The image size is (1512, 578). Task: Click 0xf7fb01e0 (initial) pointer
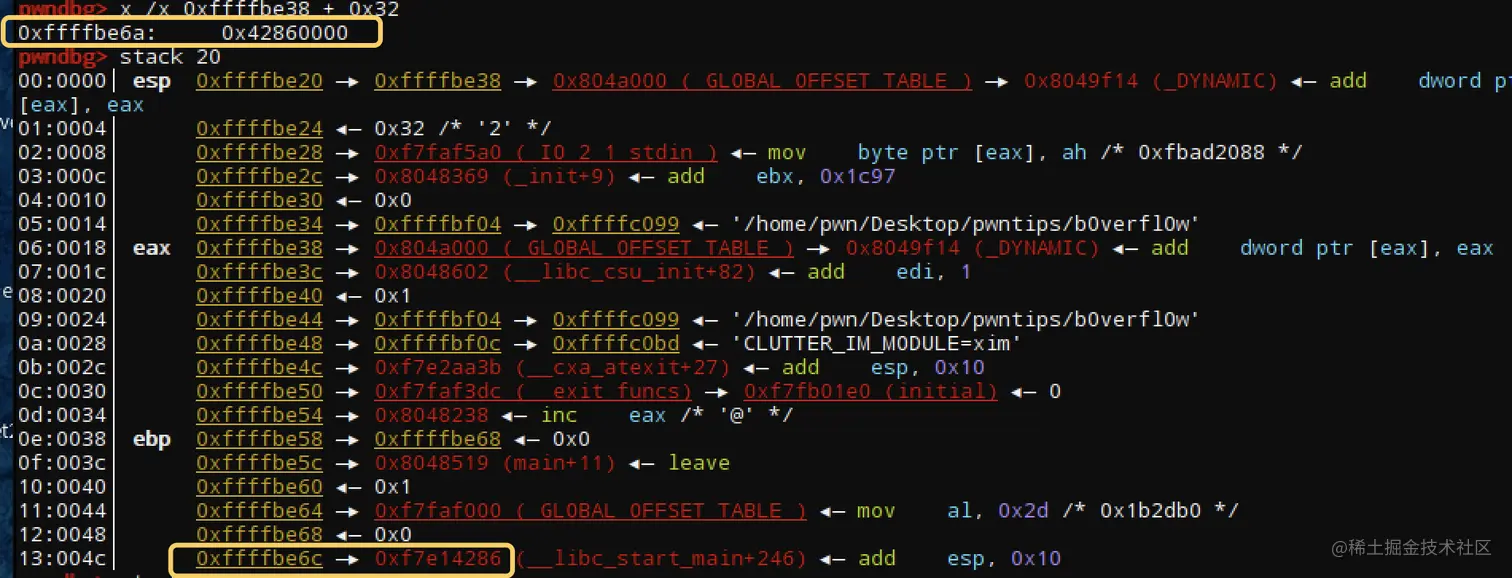[x=870, y=391]
